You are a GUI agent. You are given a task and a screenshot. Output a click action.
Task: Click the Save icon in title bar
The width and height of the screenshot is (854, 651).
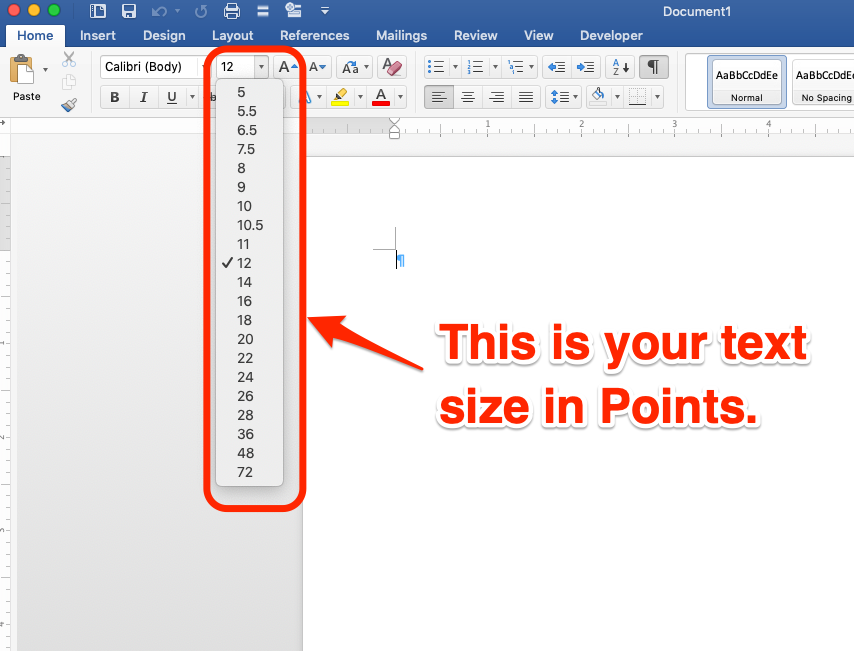[x=128, y=10]
